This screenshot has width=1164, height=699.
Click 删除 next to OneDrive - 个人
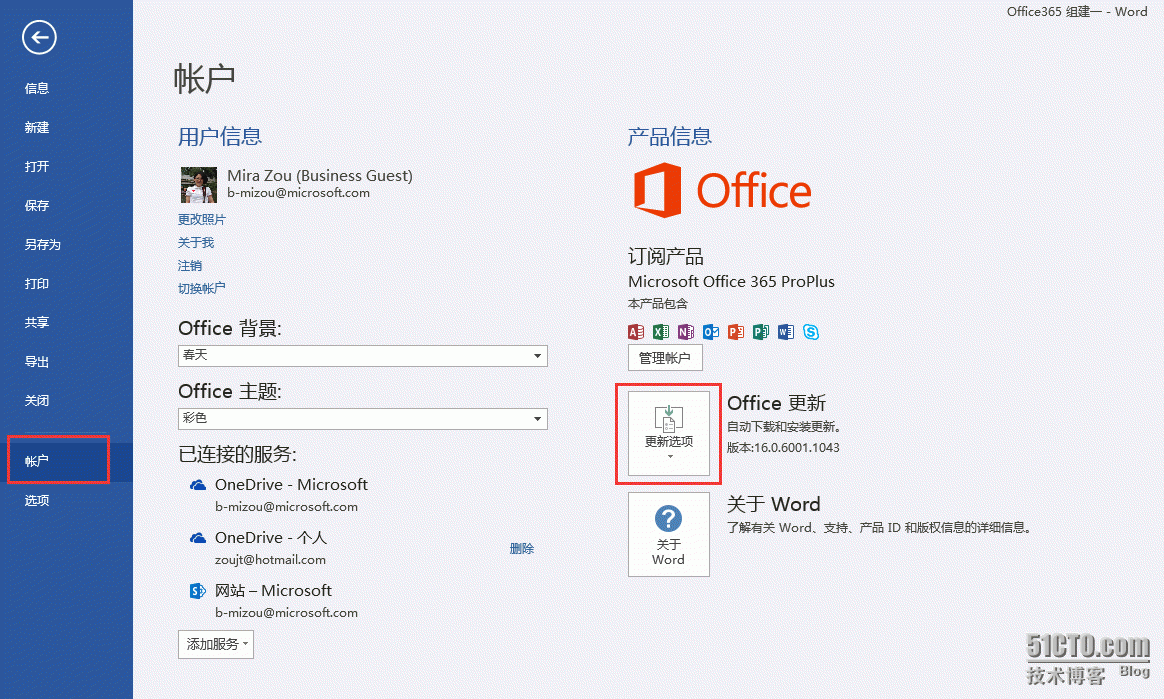[522, 548]
